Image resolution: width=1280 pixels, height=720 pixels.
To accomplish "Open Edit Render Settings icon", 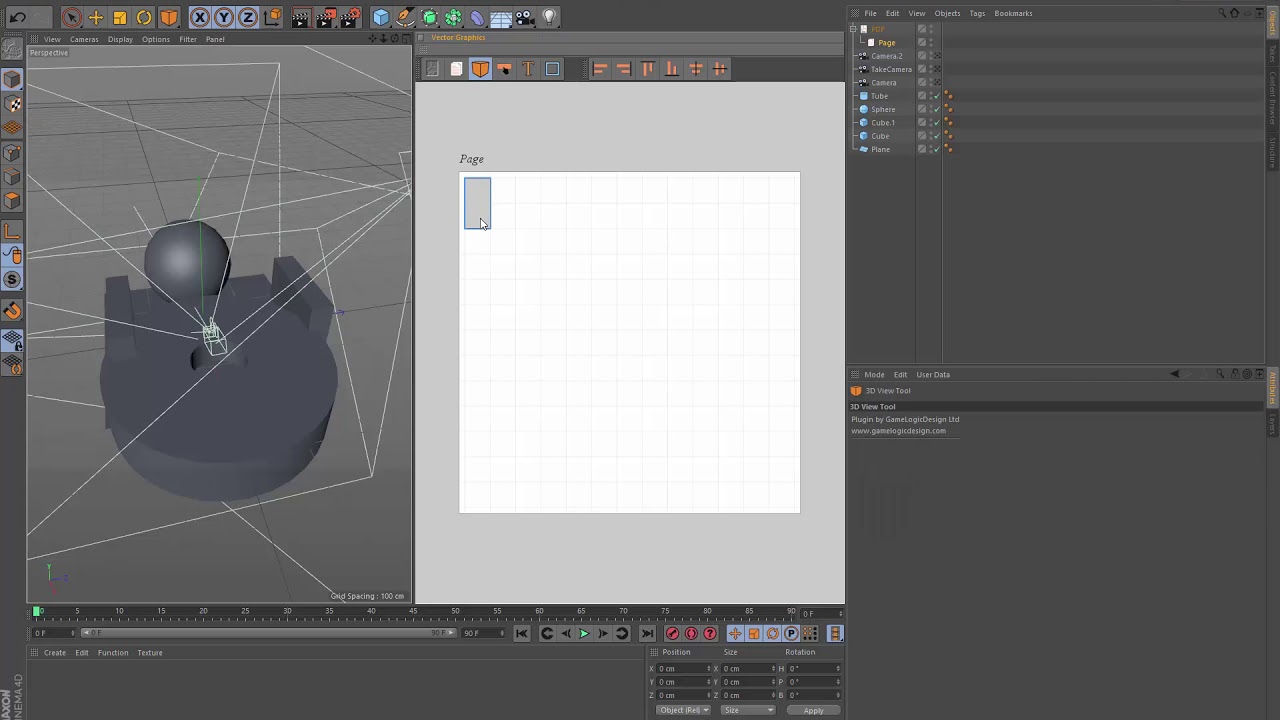I will [350, 17].
